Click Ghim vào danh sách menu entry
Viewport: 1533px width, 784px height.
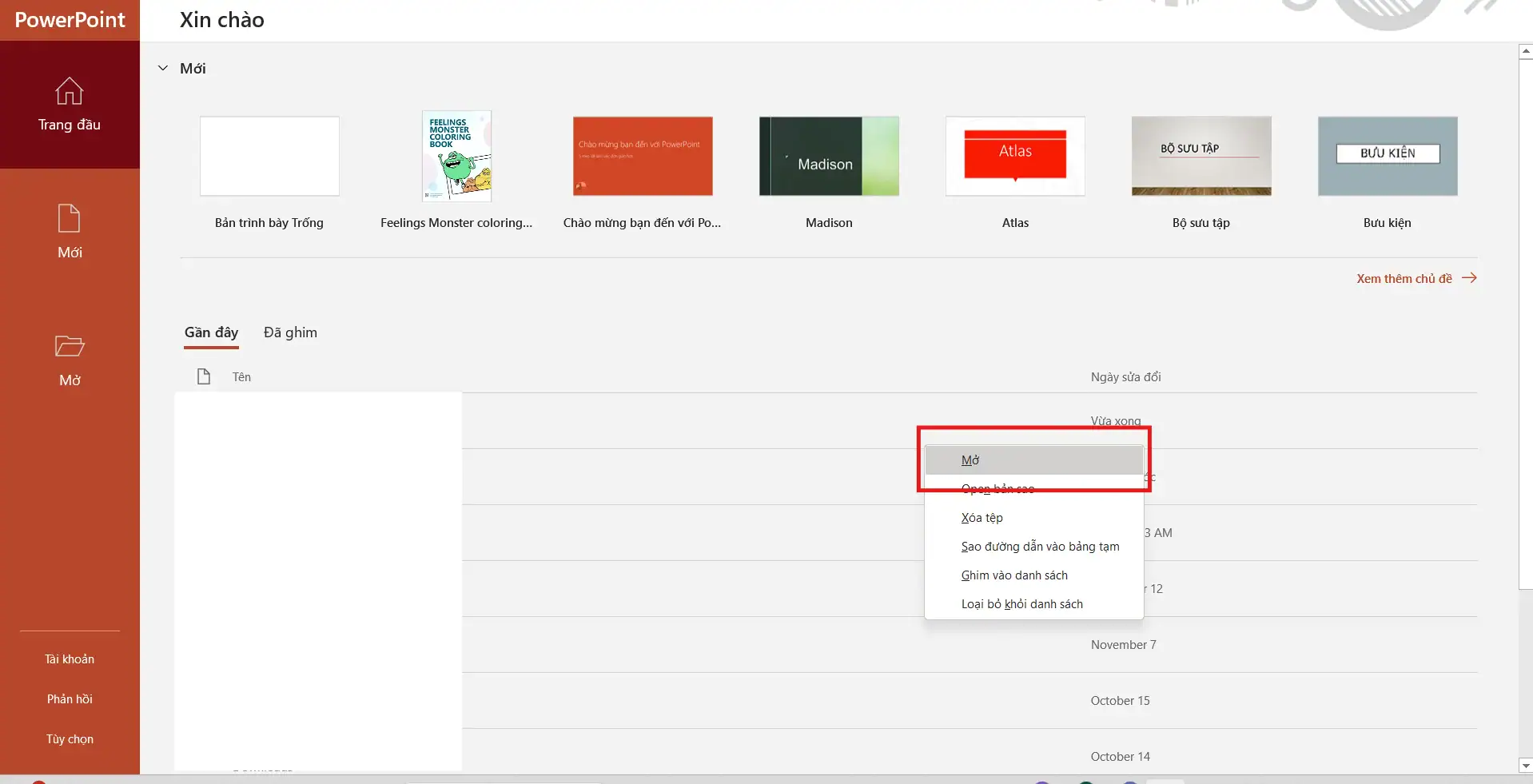coord(1014,575)
